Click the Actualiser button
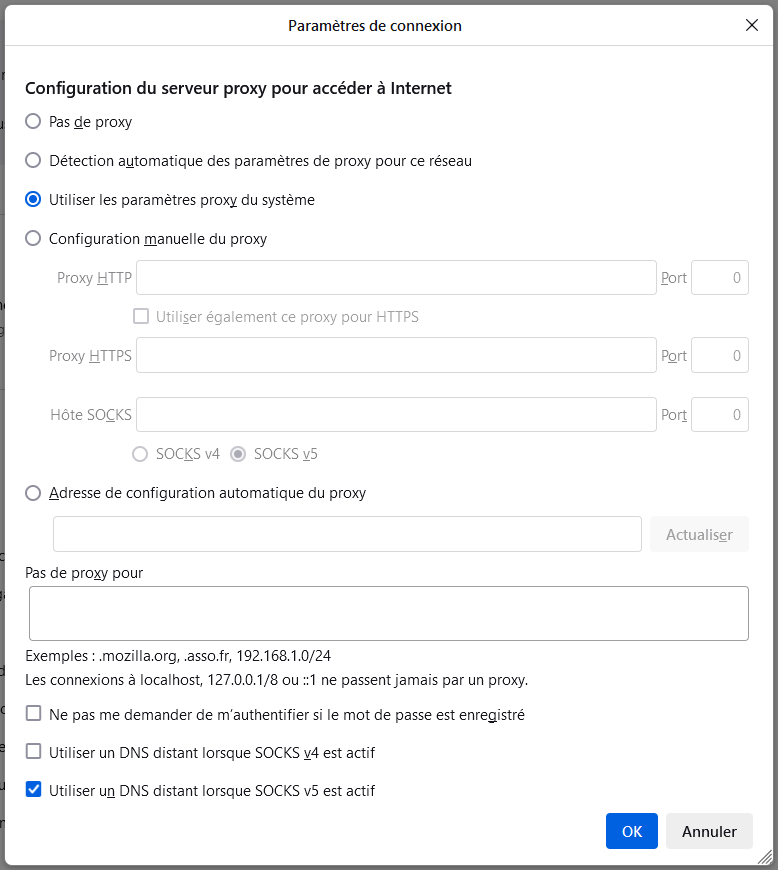 [699, 534]
